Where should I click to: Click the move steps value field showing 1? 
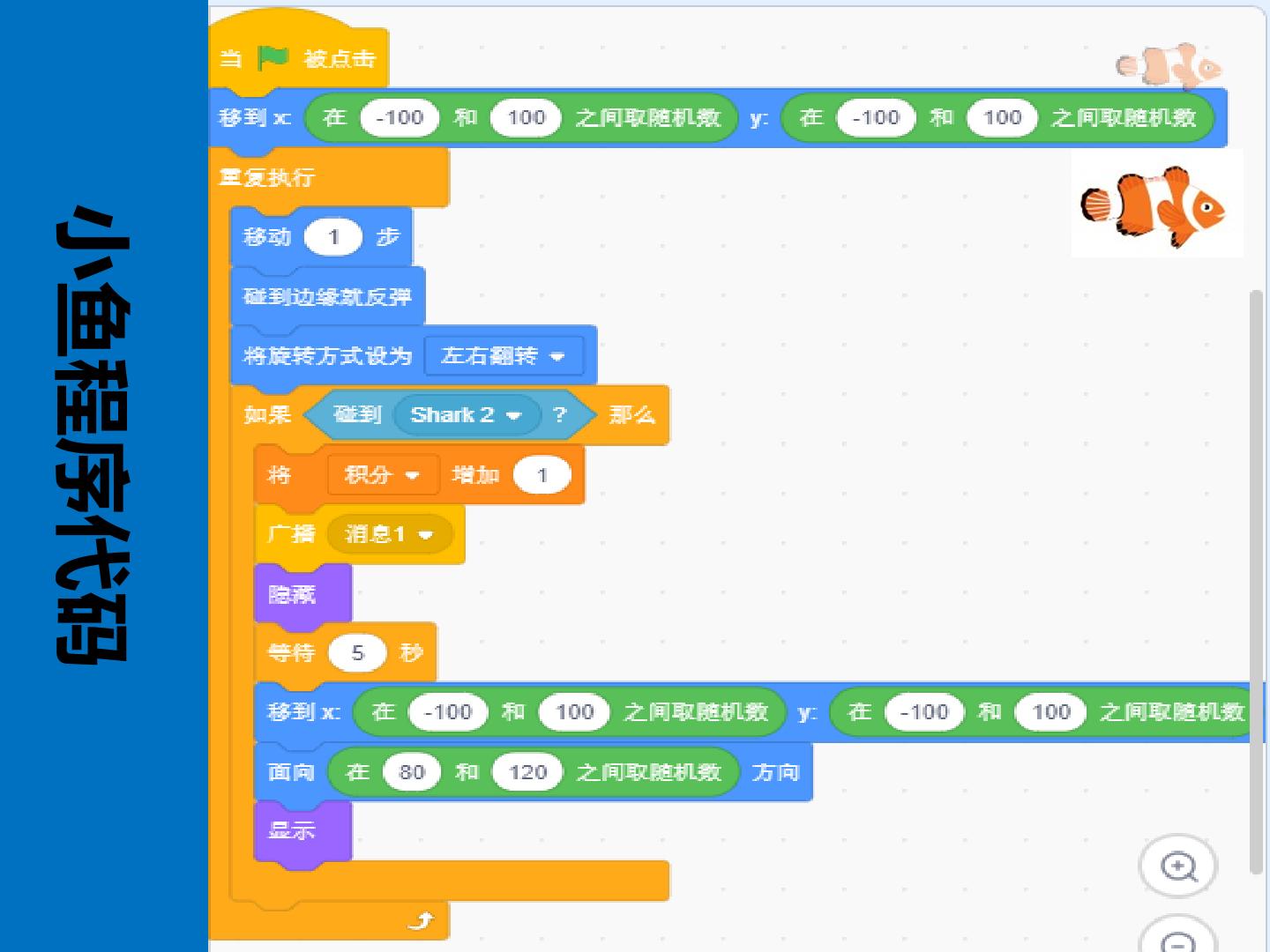pos(333,237)
